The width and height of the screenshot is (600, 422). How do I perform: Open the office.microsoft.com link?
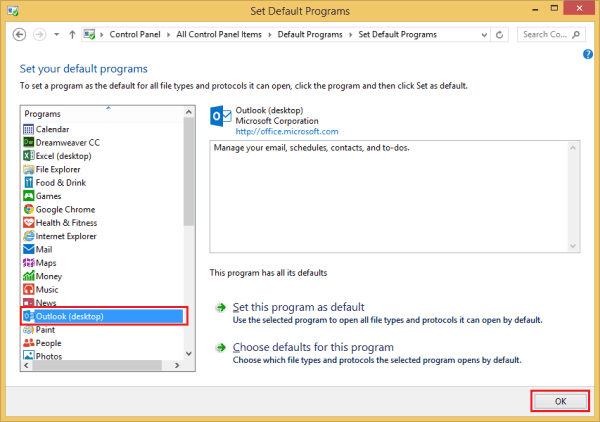pos(287,131)
